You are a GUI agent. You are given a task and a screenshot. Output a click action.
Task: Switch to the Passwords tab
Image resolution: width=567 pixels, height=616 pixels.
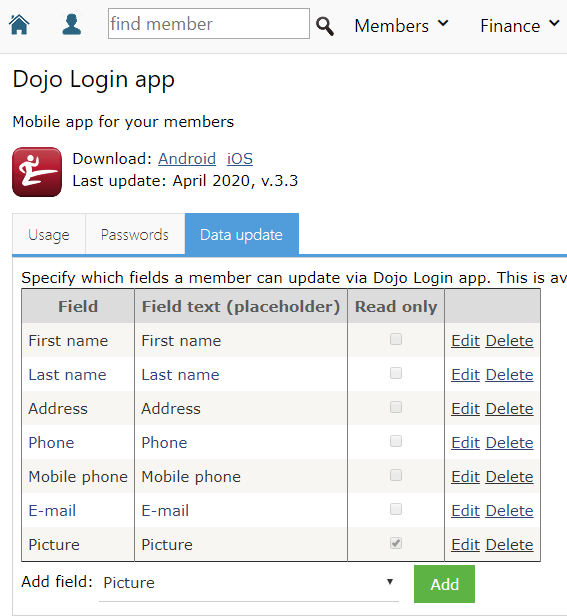135,235
